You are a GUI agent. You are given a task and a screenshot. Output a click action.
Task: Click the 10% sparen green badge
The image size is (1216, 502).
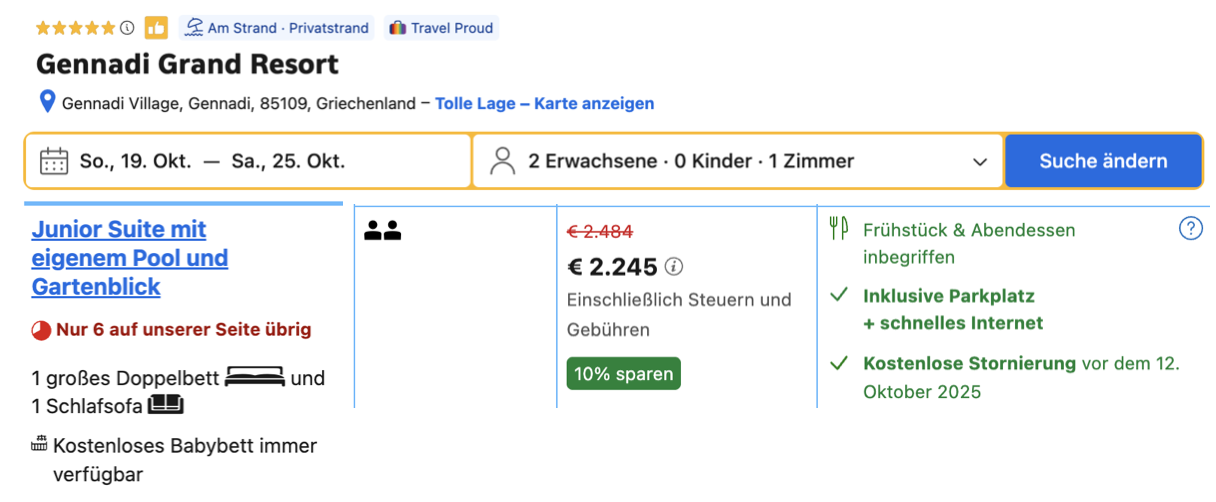pyautogui.click(x=624, y=374)
